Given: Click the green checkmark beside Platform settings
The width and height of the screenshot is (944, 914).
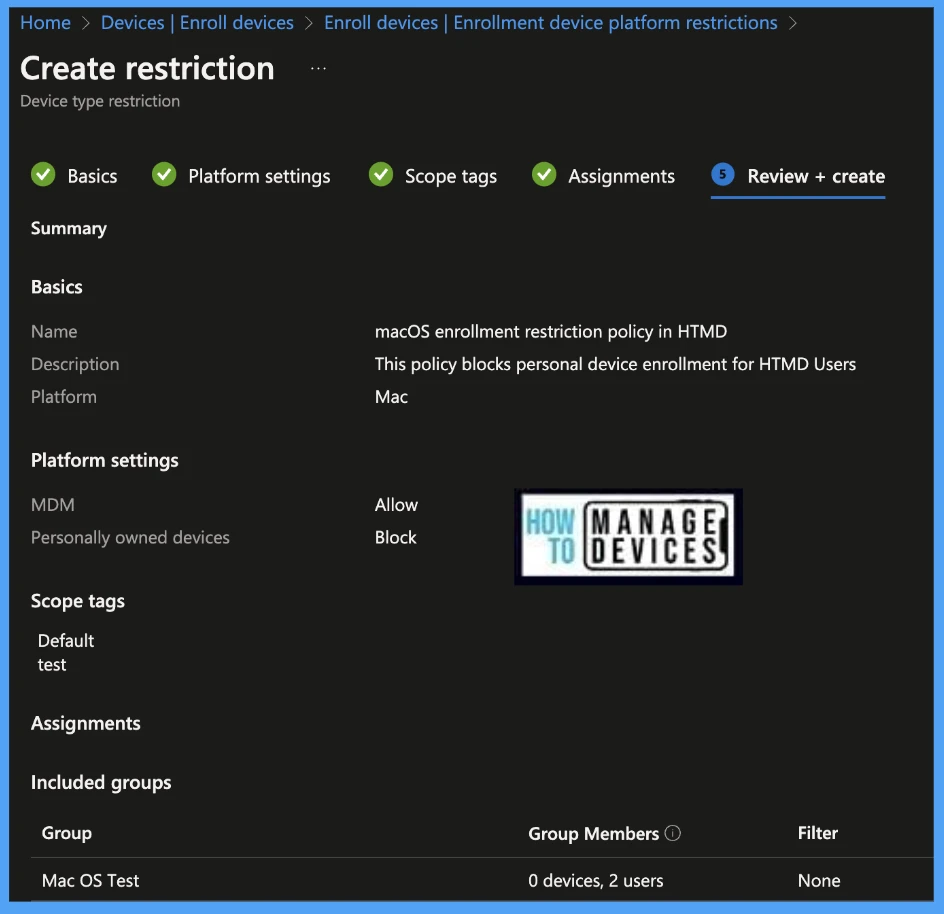Looking at the screenshot, I should coord(164,175).
